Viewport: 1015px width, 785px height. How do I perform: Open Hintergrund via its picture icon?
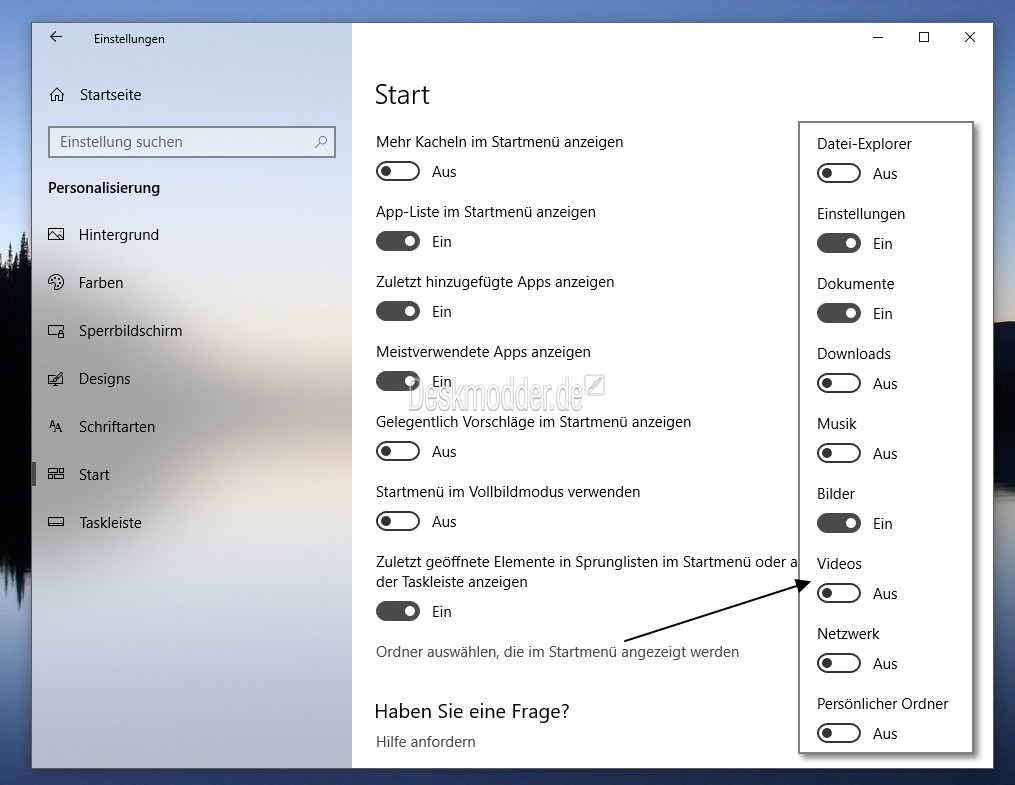(56, 234)
